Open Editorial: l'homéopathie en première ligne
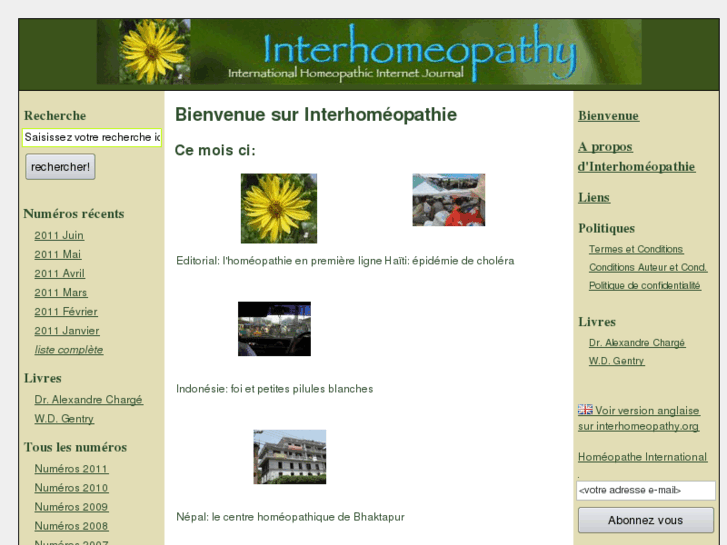Screen dimensions: 727x545 click(279, 261)
